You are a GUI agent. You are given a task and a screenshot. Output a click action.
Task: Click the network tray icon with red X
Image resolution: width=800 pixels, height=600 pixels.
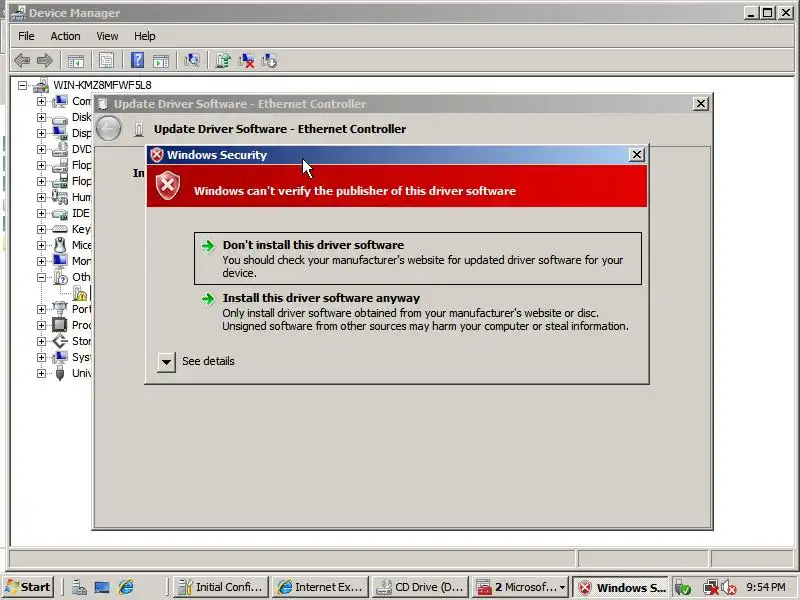pos(710,588)
